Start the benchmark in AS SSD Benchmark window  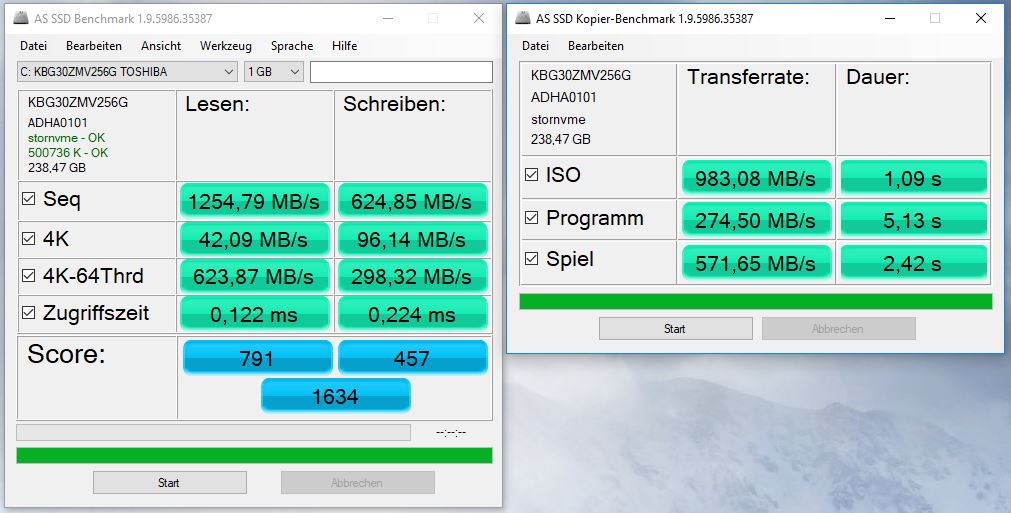(170, 483)
